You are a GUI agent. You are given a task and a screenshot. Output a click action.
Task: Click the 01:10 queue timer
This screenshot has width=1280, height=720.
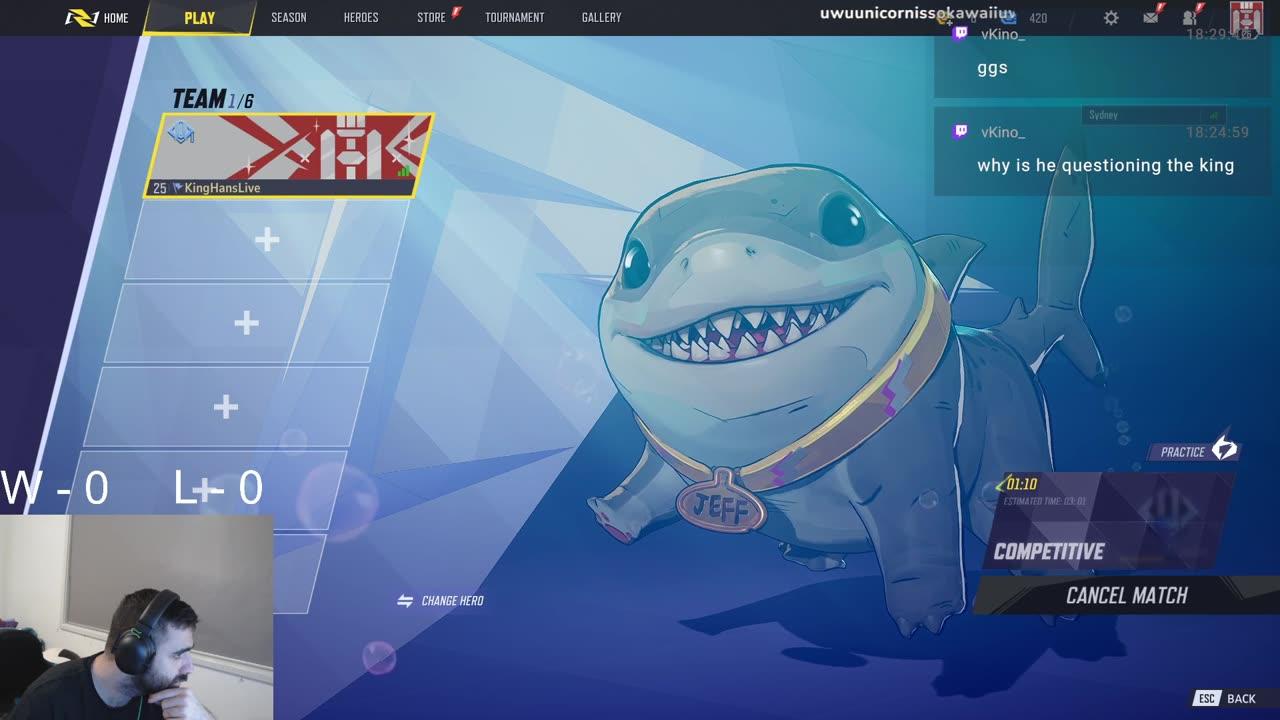1021,484
